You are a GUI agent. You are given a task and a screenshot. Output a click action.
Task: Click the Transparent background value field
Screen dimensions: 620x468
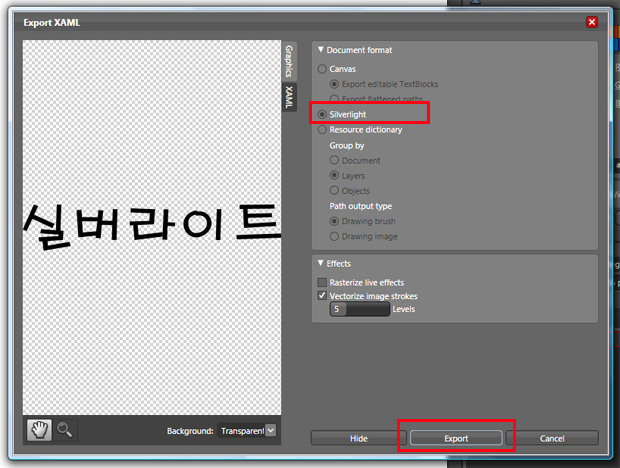point(242,430)
